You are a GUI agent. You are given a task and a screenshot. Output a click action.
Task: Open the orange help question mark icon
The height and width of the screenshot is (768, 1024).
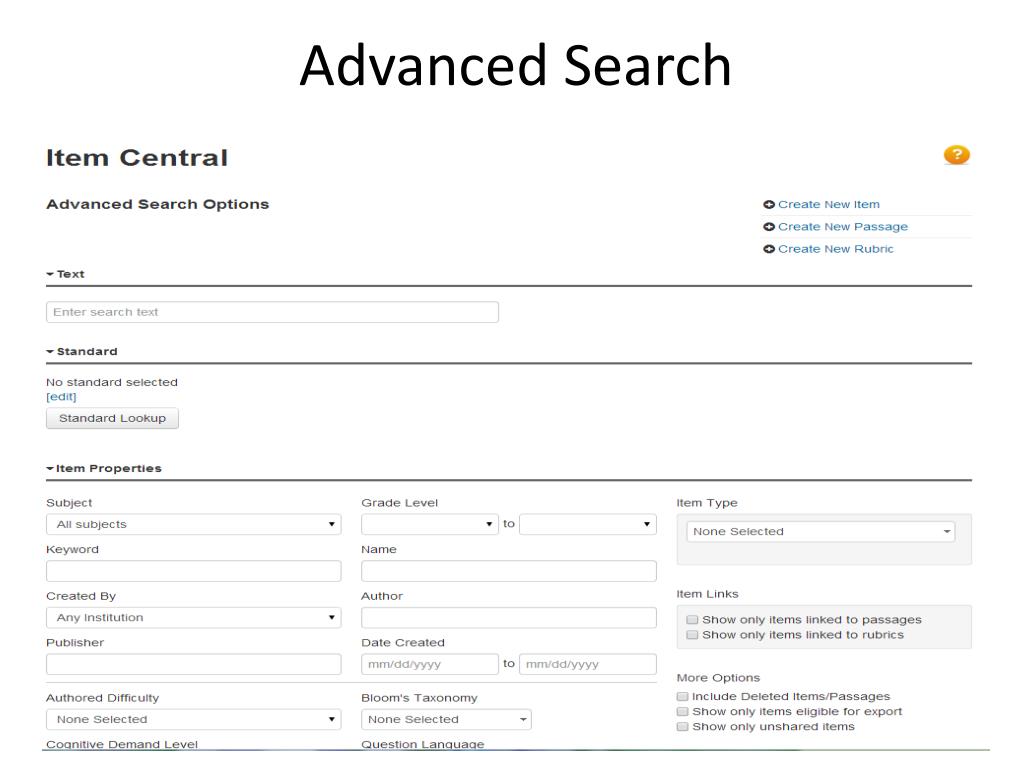pyautogui.click(x=956, y=155)
